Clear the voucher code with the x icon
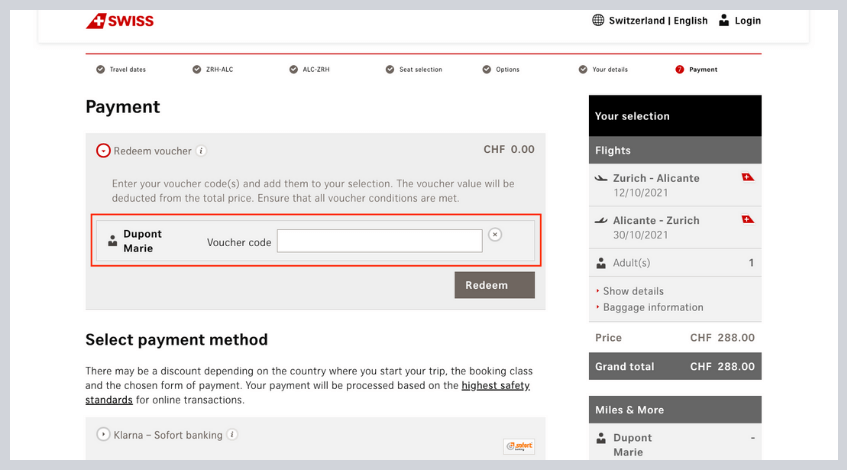Screen dimensions: 847x470 pos(495,234)
